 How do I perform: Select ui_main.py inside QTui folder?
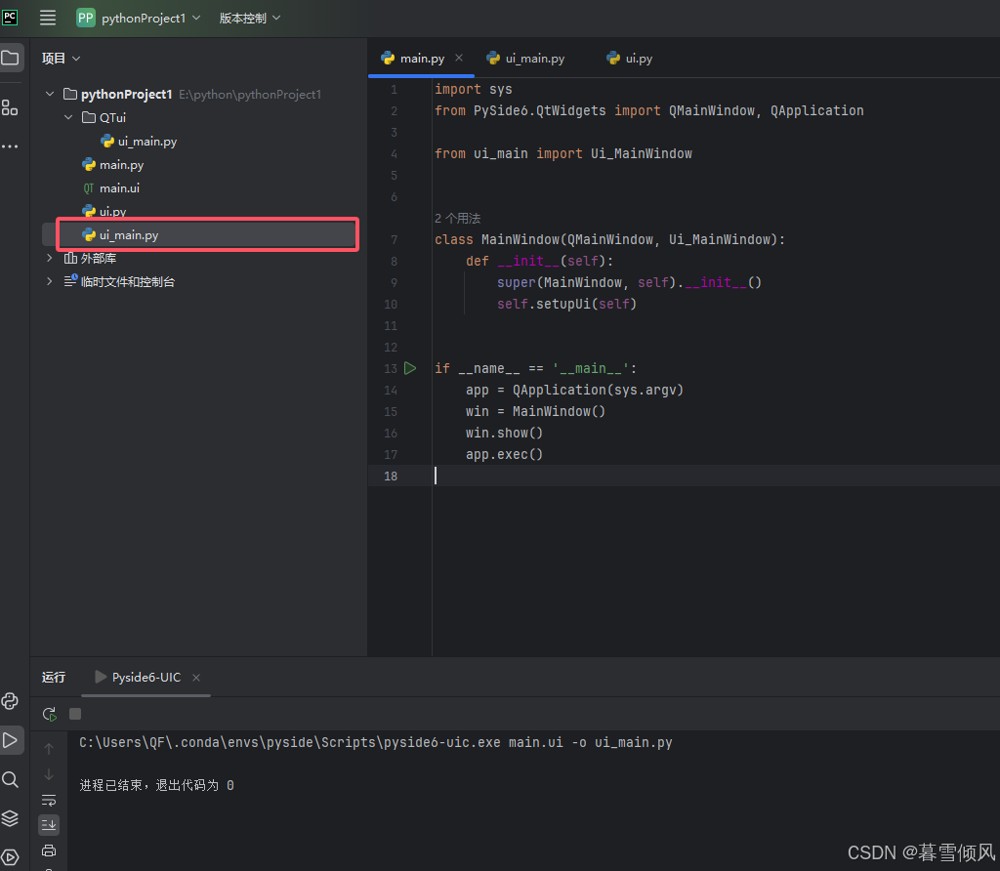point(138,141)
